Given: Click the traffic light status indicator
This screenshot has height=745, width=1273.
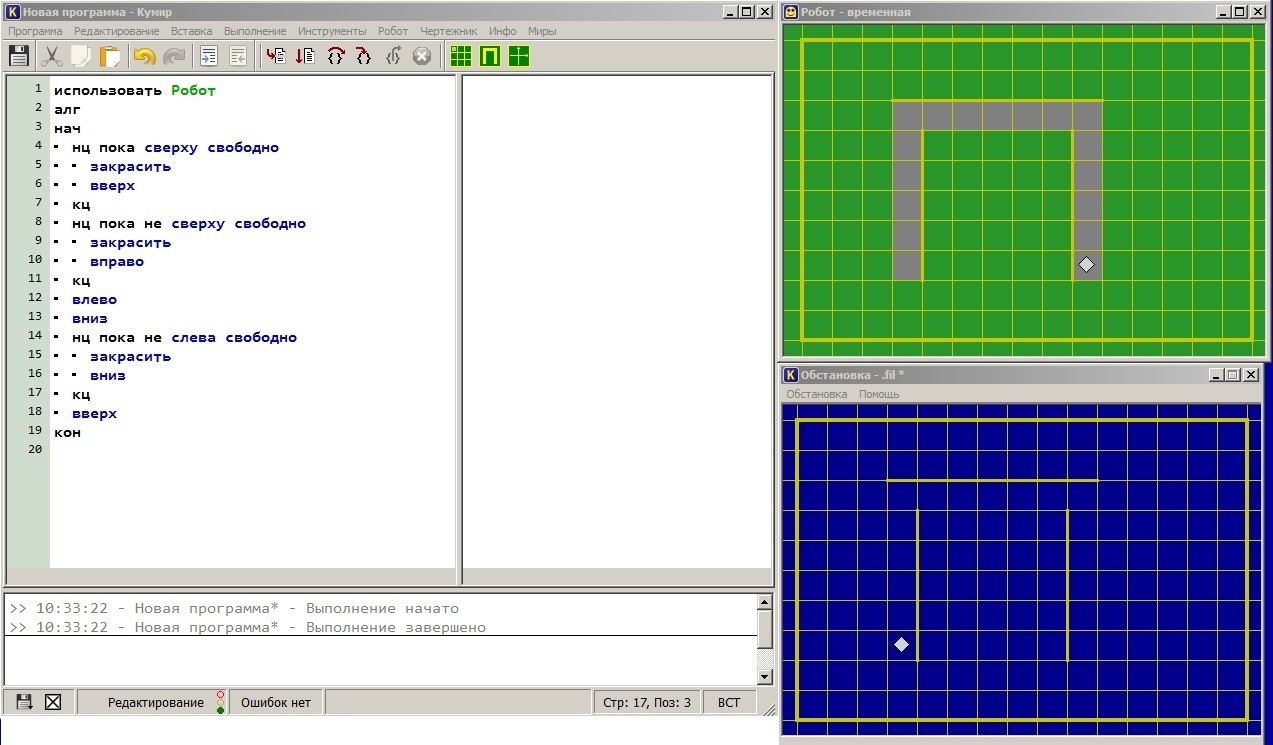Looking at the screenshot, I should click(x=220, y=702).
